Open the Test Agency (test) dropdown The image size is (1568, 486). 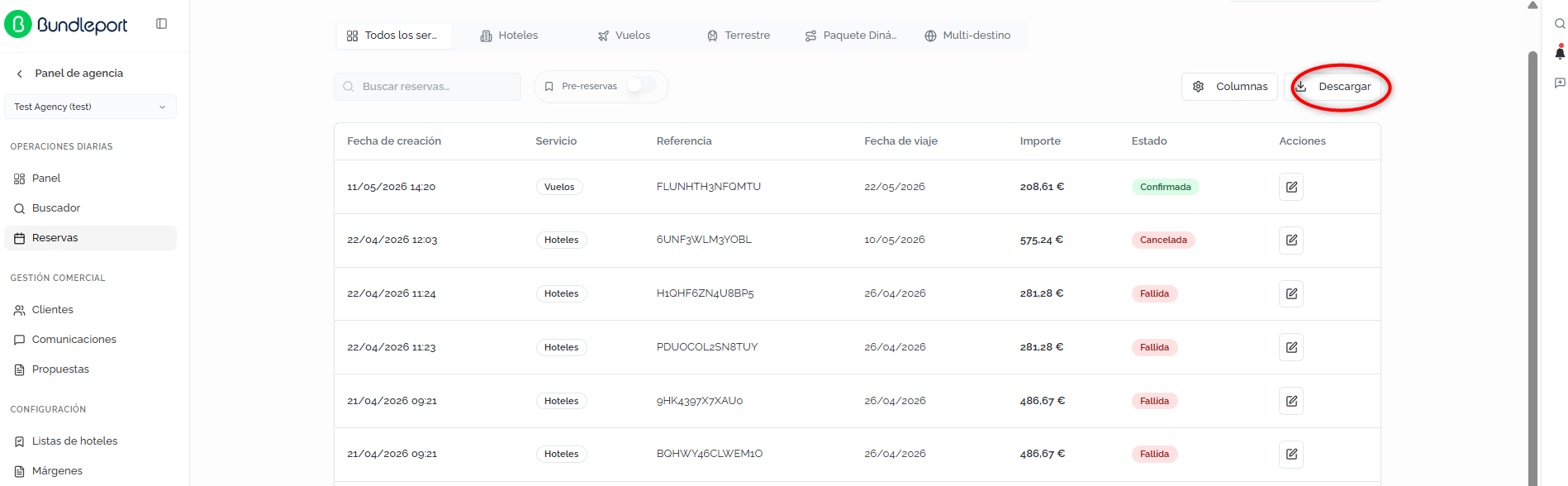coord(90,107)
